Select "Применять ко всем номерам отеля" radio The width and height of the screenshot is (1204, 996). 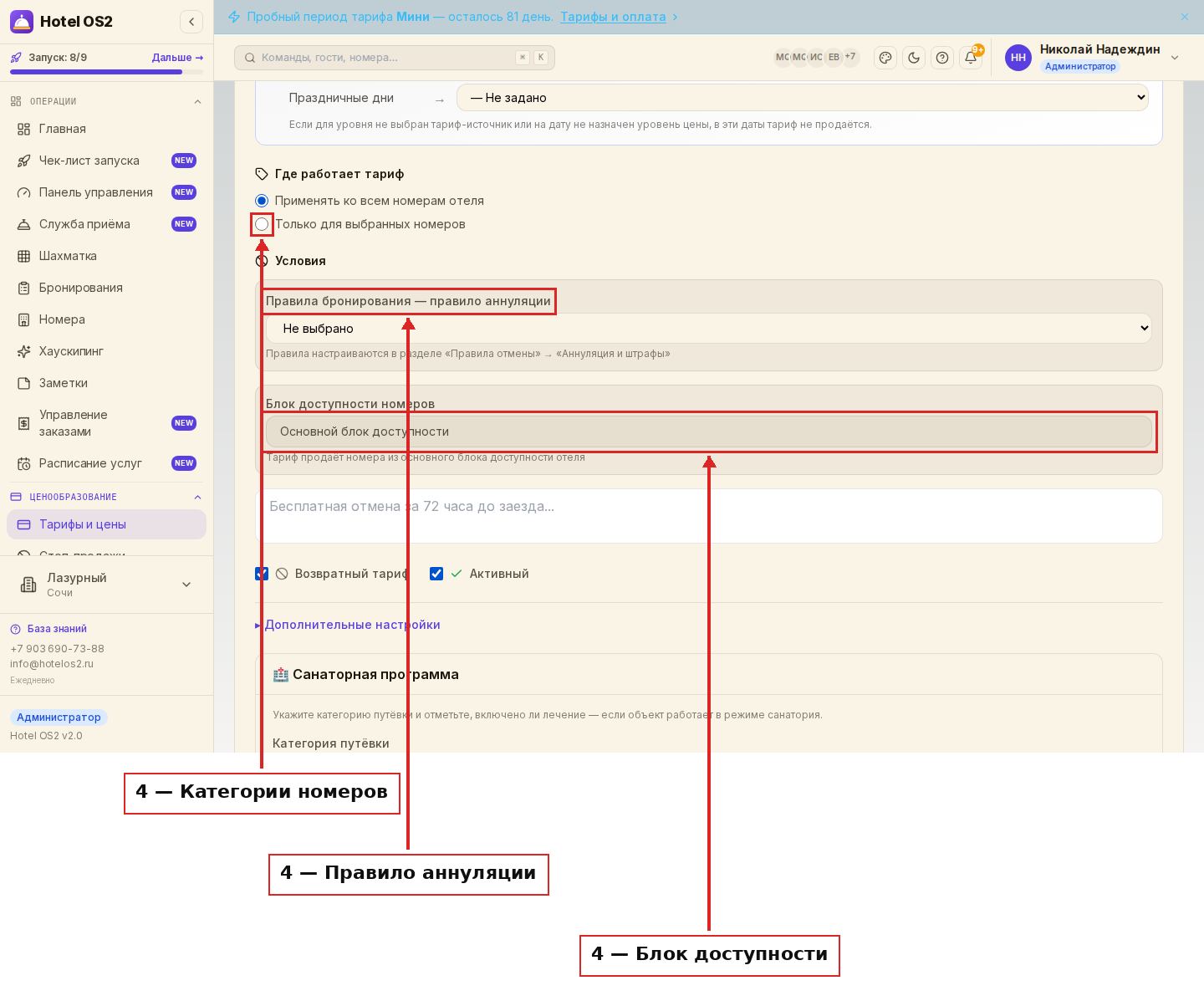tap(262, 201)
